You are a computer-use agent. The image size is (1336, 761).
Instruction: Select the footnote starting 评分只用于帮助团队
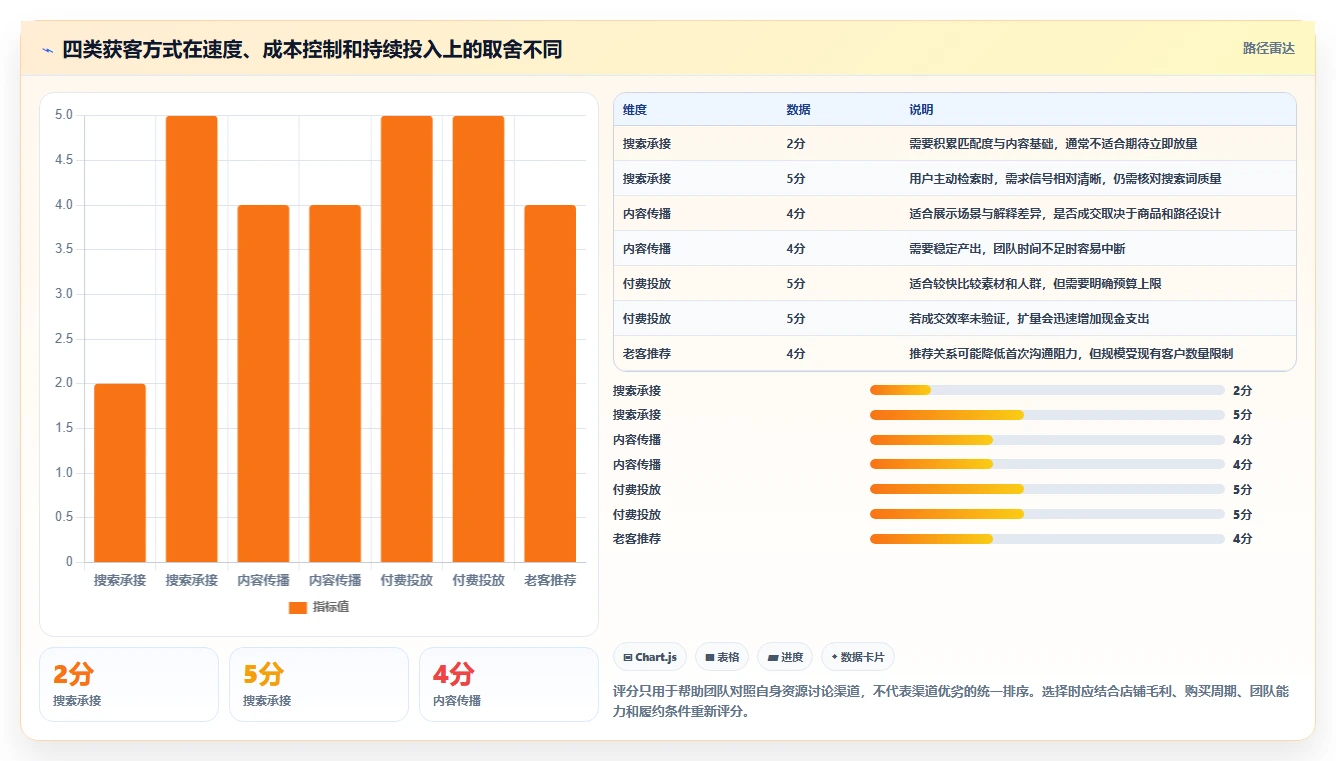pyautogui.click(x=950, y=702)
